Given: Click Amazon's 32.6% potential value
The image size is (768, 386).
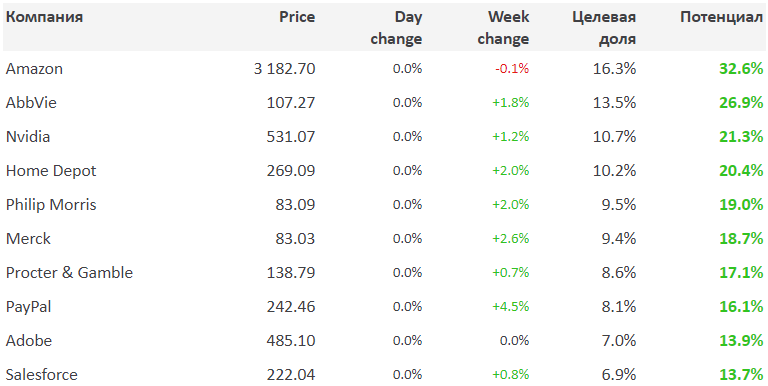Looking at the screenshot, I should coord(741,69).
